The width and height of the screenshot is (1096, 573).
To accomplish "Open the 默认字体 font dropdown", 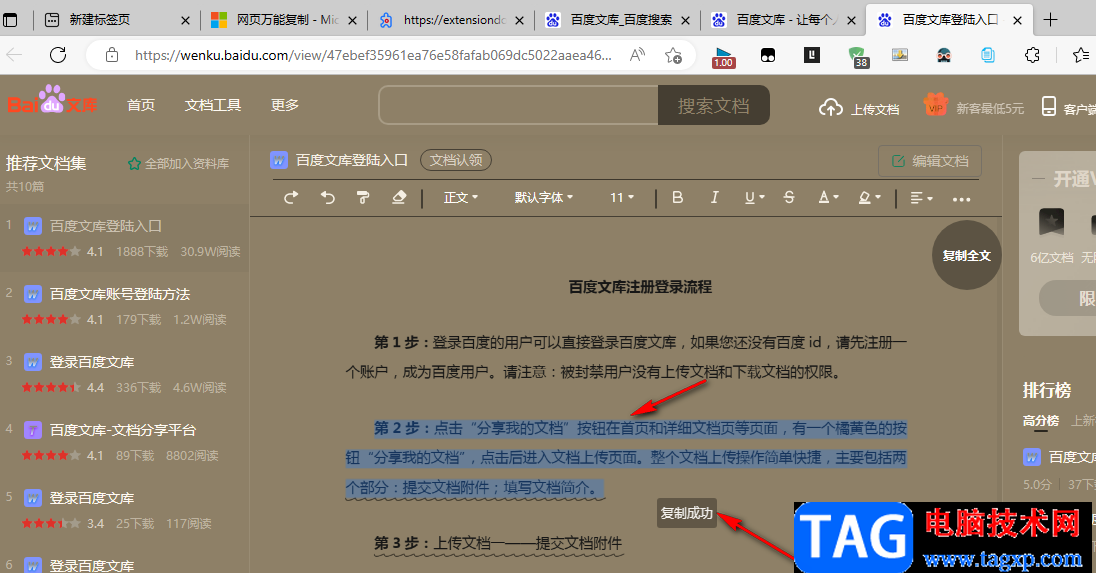I will [x=544, y=198].
